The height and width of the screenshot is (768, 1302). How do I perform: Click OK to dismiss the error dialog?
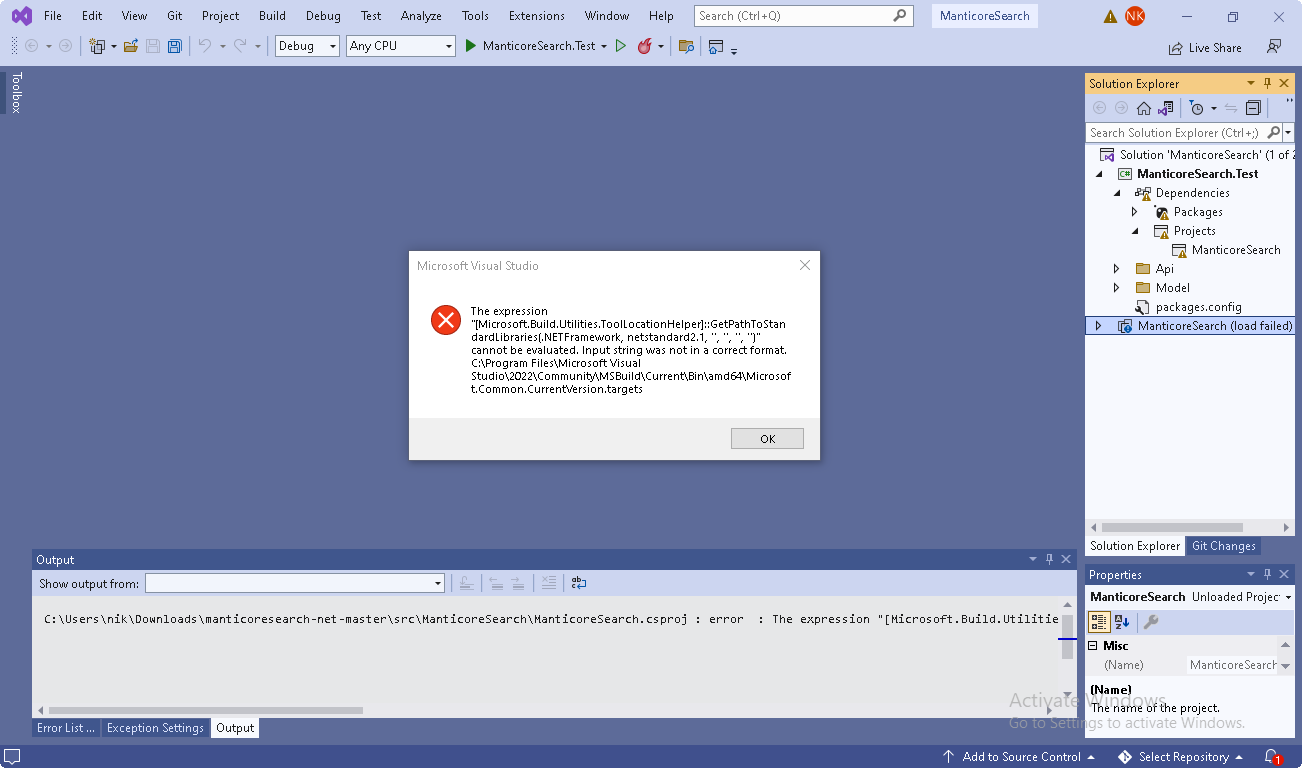pyautogui.click(x=767, y=438)
